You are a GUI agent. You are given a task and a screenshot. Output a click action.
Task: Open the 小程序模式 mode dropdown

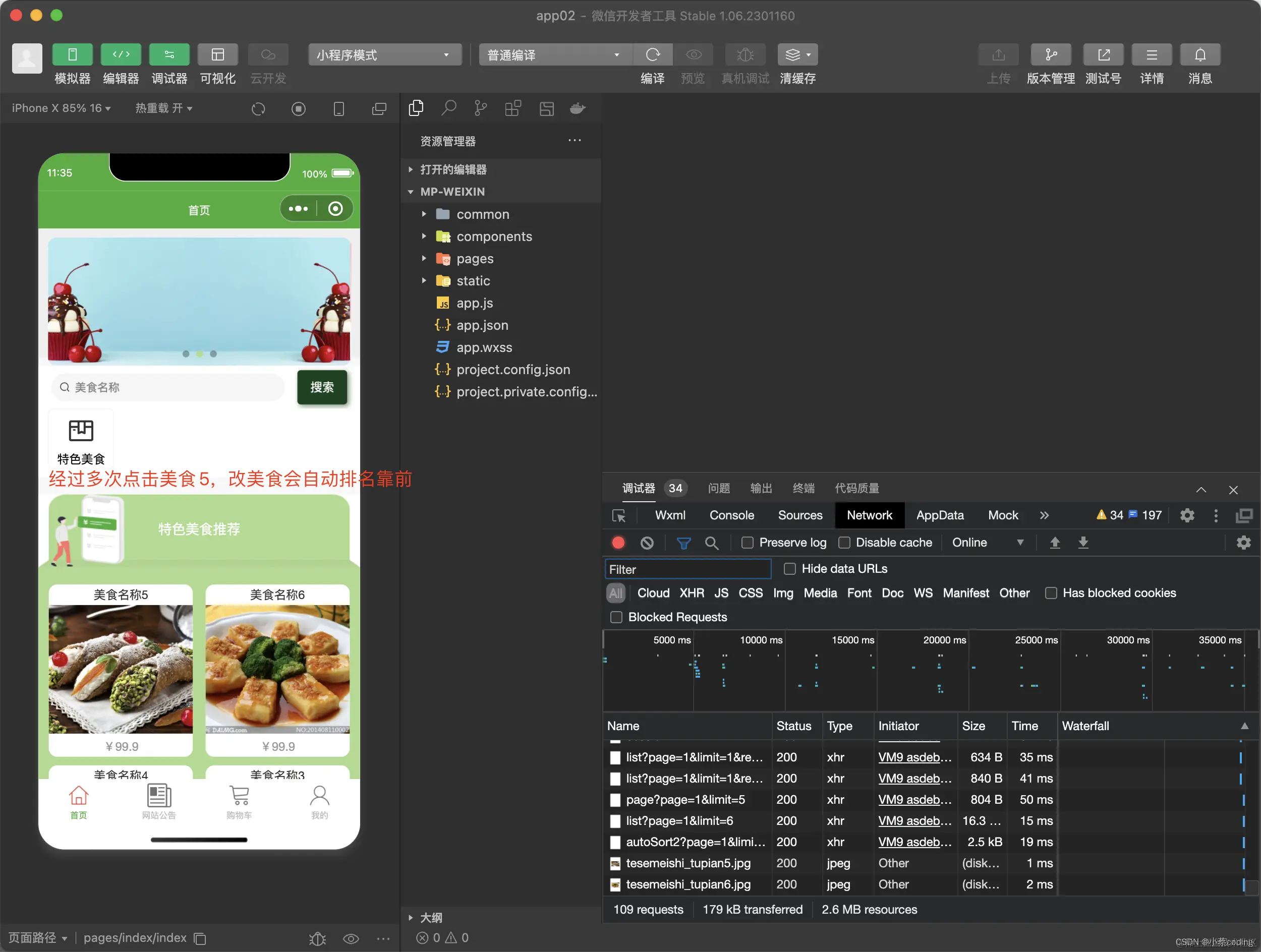[x=384, y=54]
